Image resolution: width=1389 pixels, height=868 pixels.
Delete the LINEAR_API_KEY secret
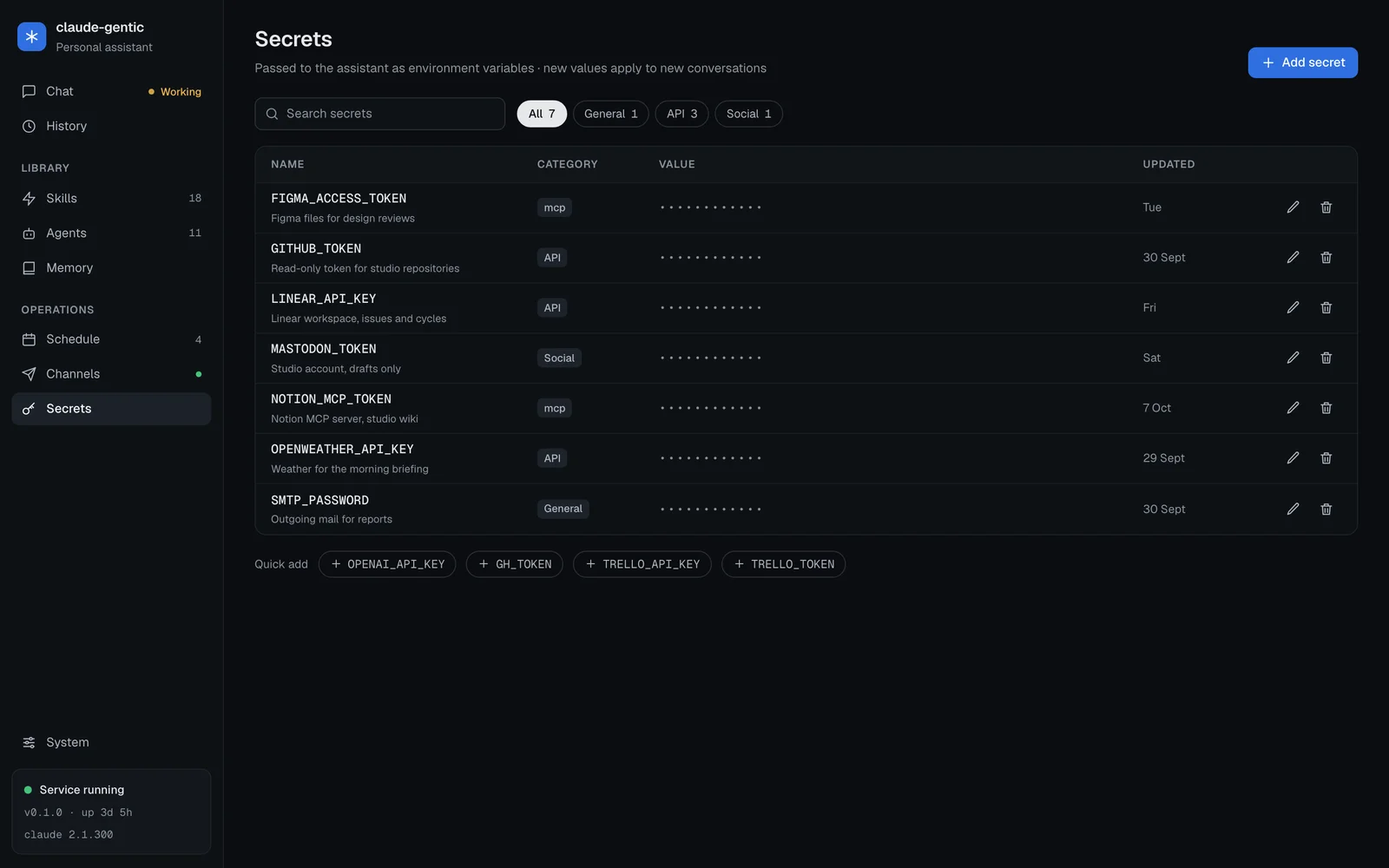(1326, 308)
